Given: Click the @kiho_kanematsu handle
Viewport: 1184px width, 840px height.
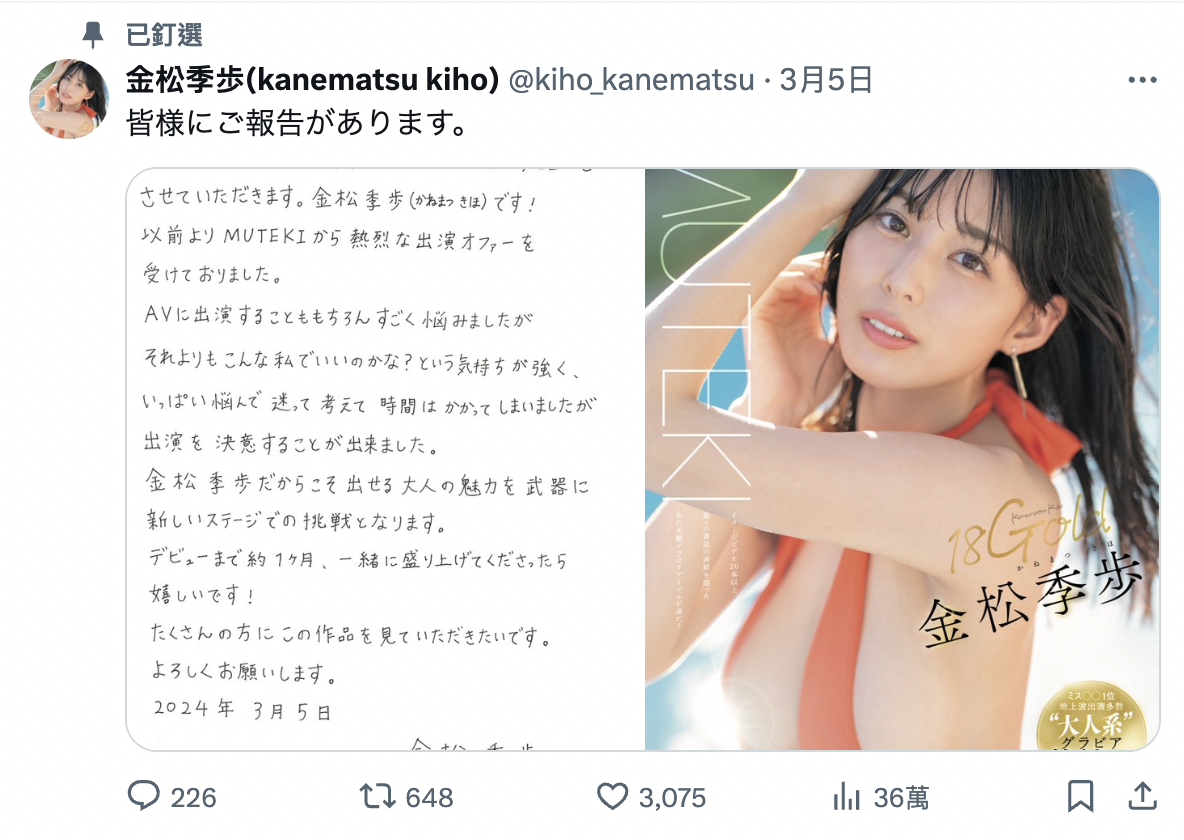Looking at the screenshot, I should pyautogui.click(x=631, y=79).
